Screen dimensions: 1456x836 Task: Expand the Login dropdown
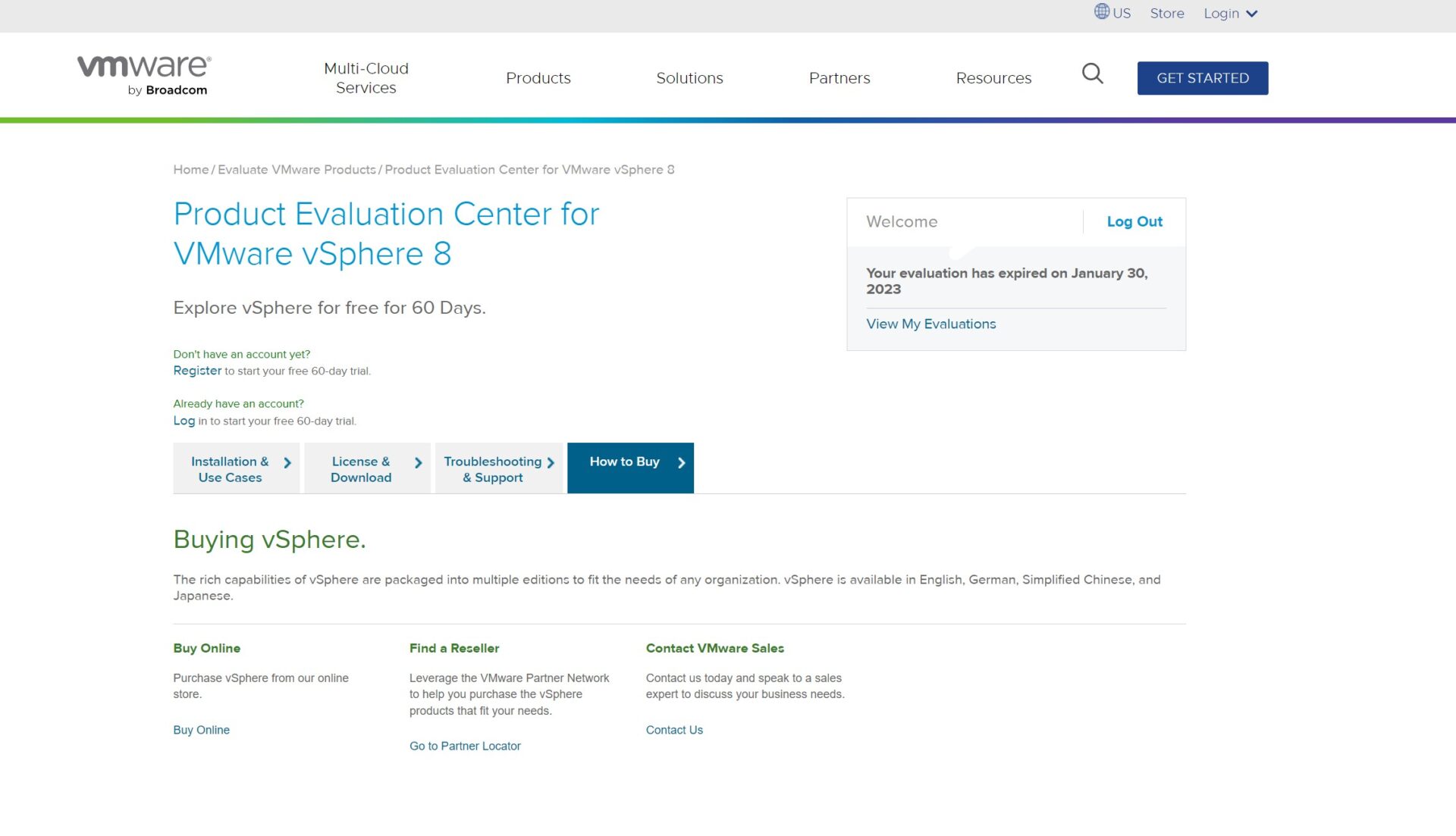1229,13
